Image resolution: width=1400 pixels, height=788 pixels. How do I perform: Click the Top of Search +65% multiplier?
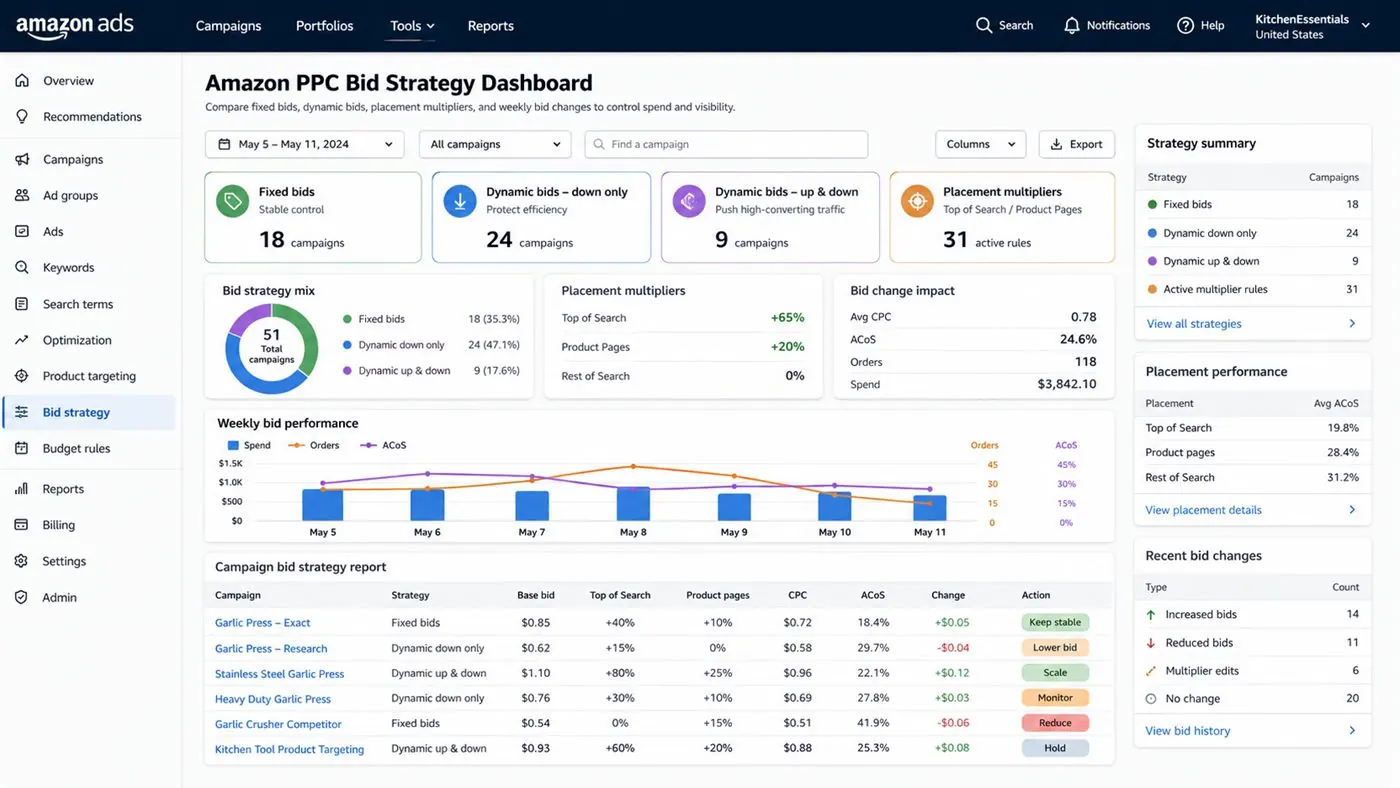coord(788,318)
